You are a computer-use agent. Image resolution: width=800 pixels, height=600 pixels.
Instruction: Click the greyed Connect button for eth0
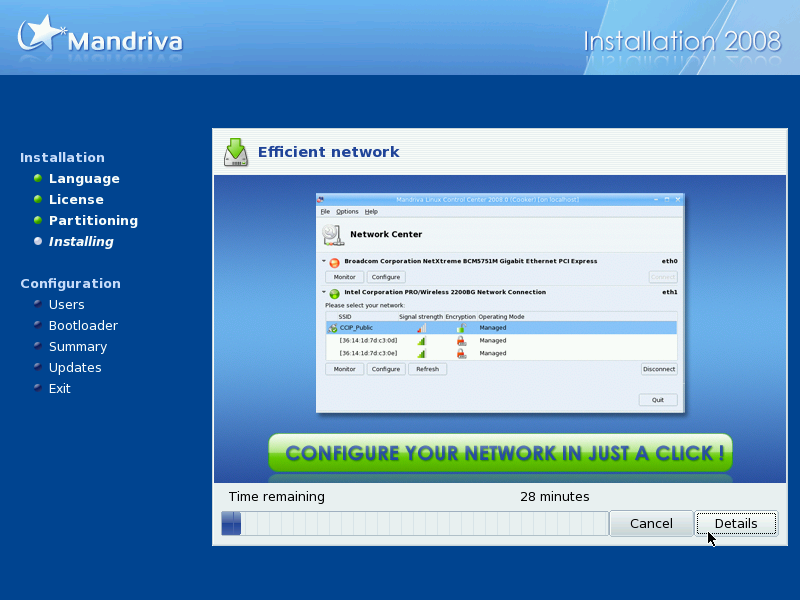(x=663, y=277)
